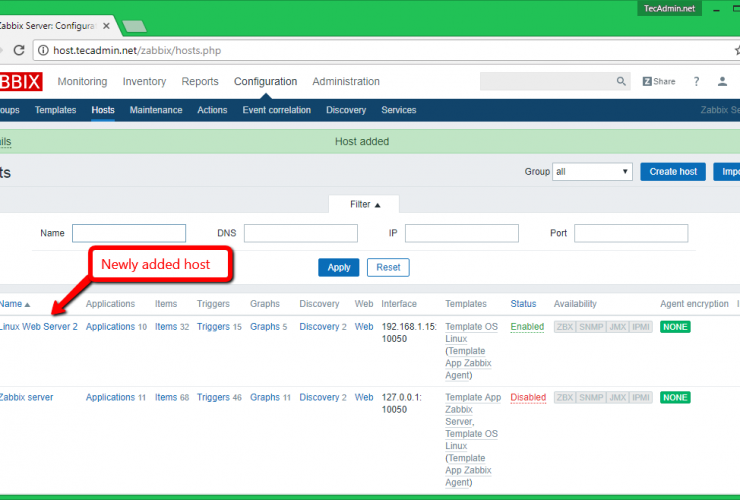Image resolution: width=740 pixels, height=500 pixels.
Task: Switch to the Templates submenu
Action: [x=55, y=110]
